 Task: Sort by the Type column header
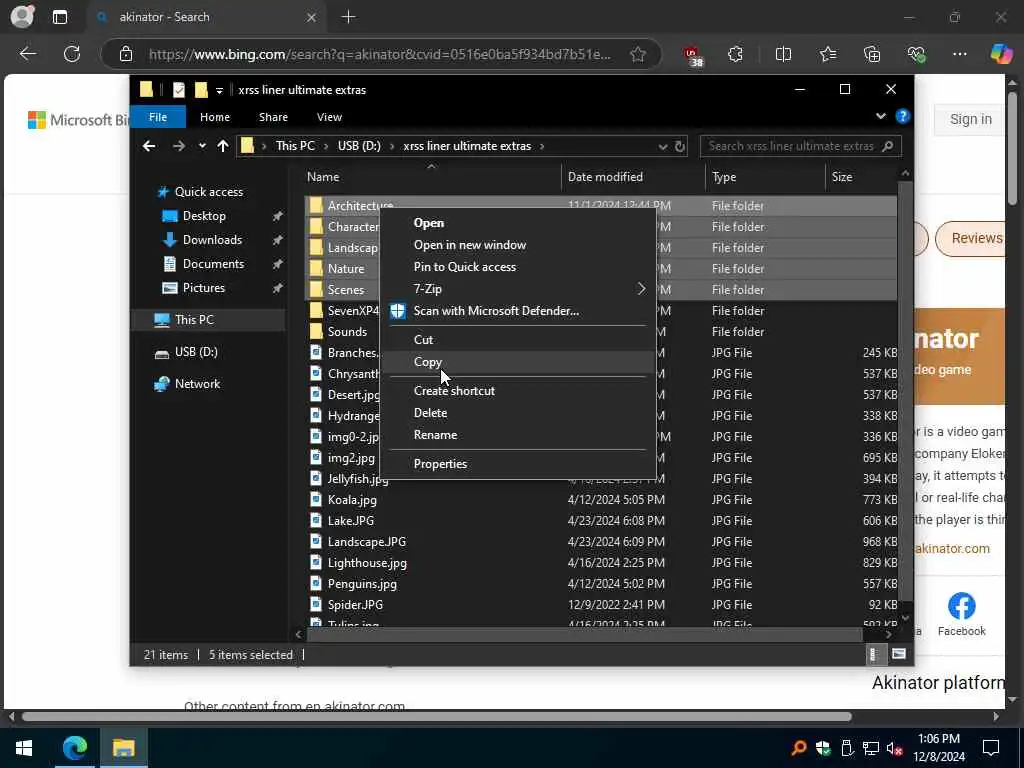(724, 177)
